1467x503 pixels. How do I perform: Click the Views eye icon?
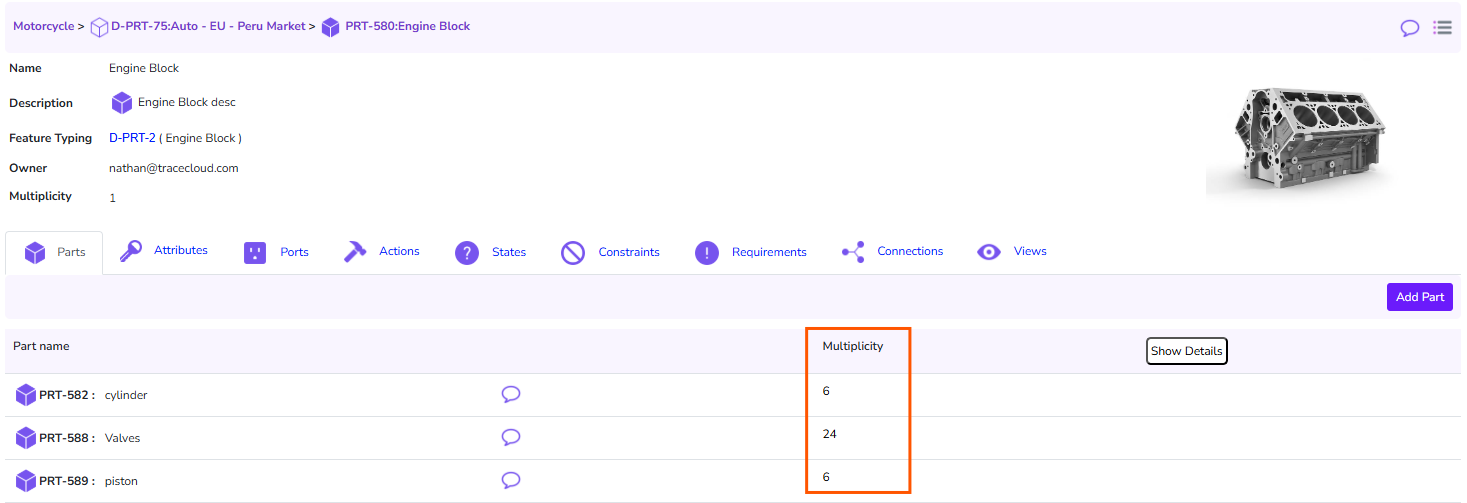(x=989, y=252)
